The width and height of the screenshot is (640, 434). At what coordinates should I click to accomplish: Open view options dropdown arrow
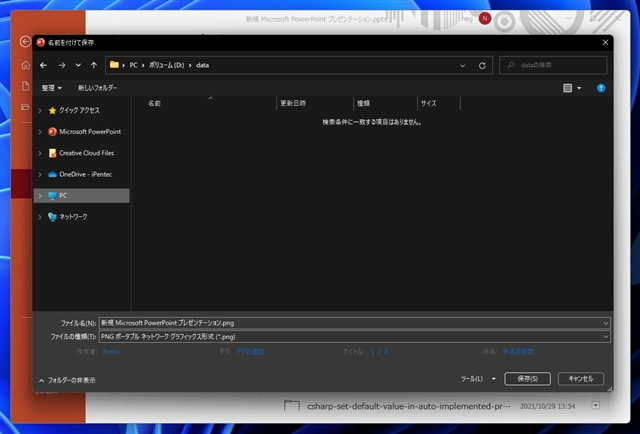pos(579,88)
